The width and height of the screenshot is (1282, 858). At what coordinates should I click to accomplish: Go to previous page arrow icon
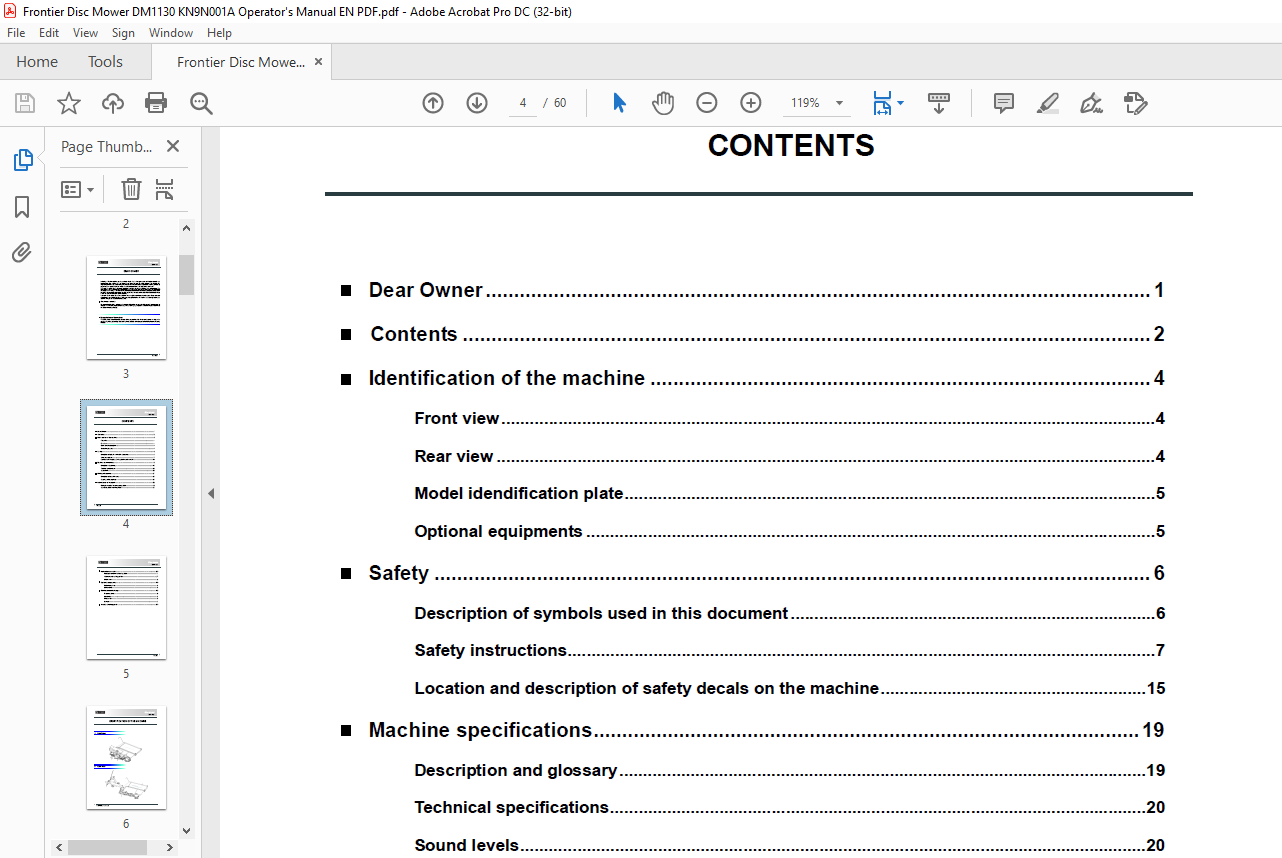pyautogui.click(x=433, y=103)
